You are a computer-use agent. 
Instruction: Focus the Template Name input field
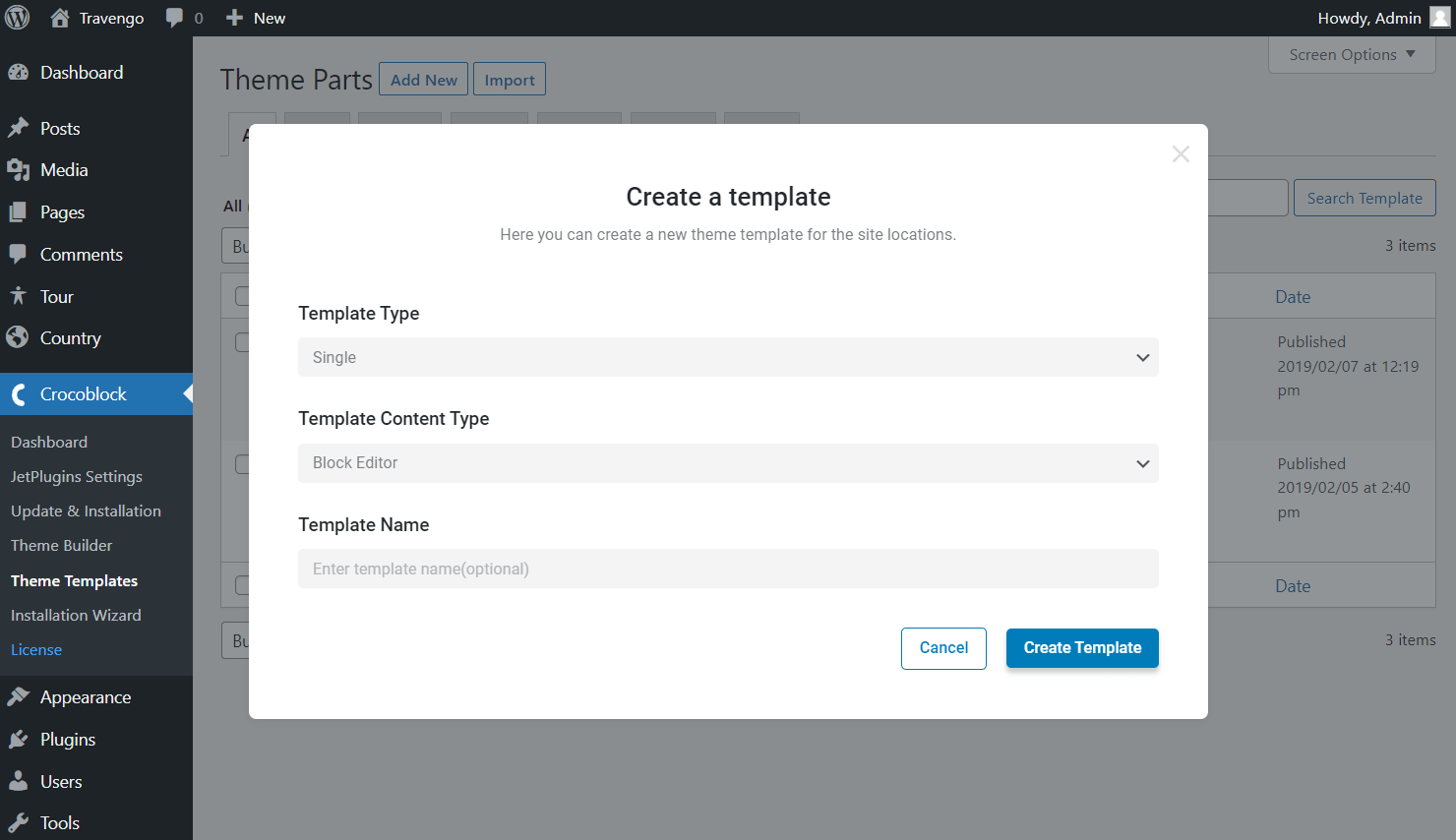[728, 569]
